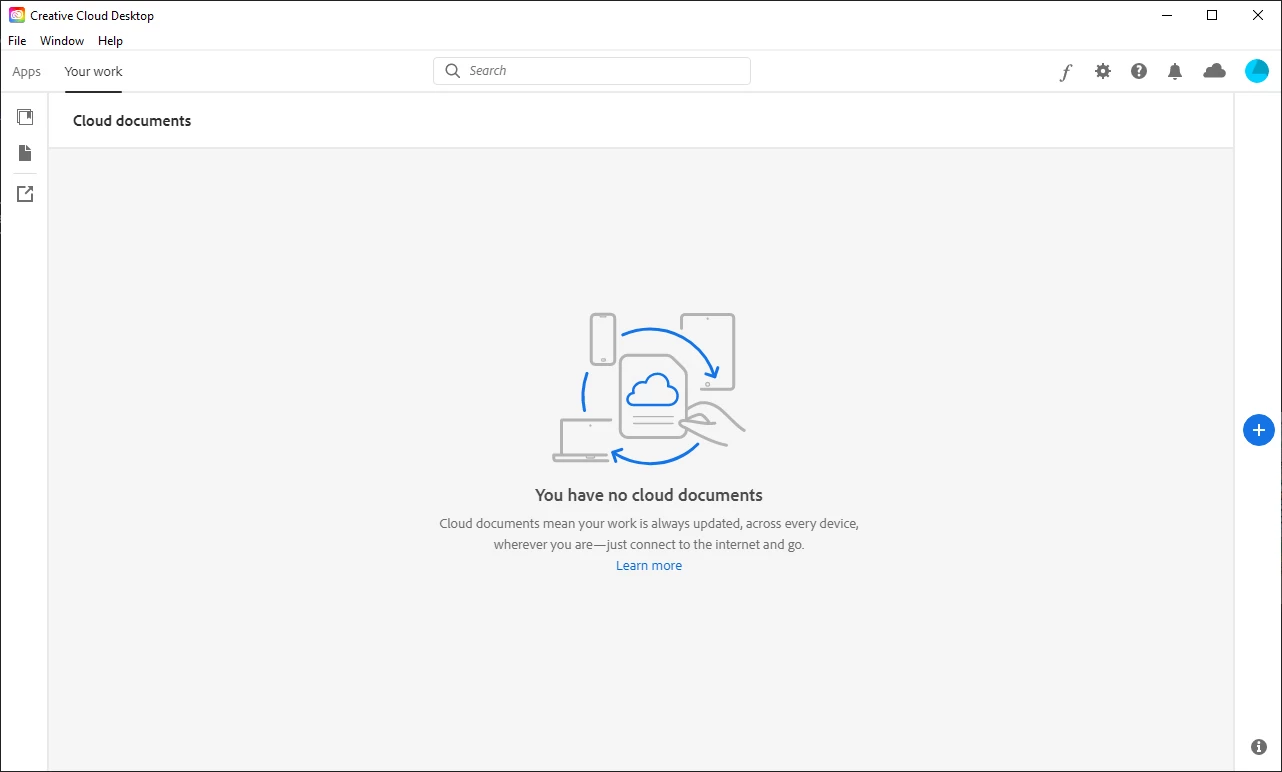
Task: Click the blue plus create button
Action: [1259, 430]
